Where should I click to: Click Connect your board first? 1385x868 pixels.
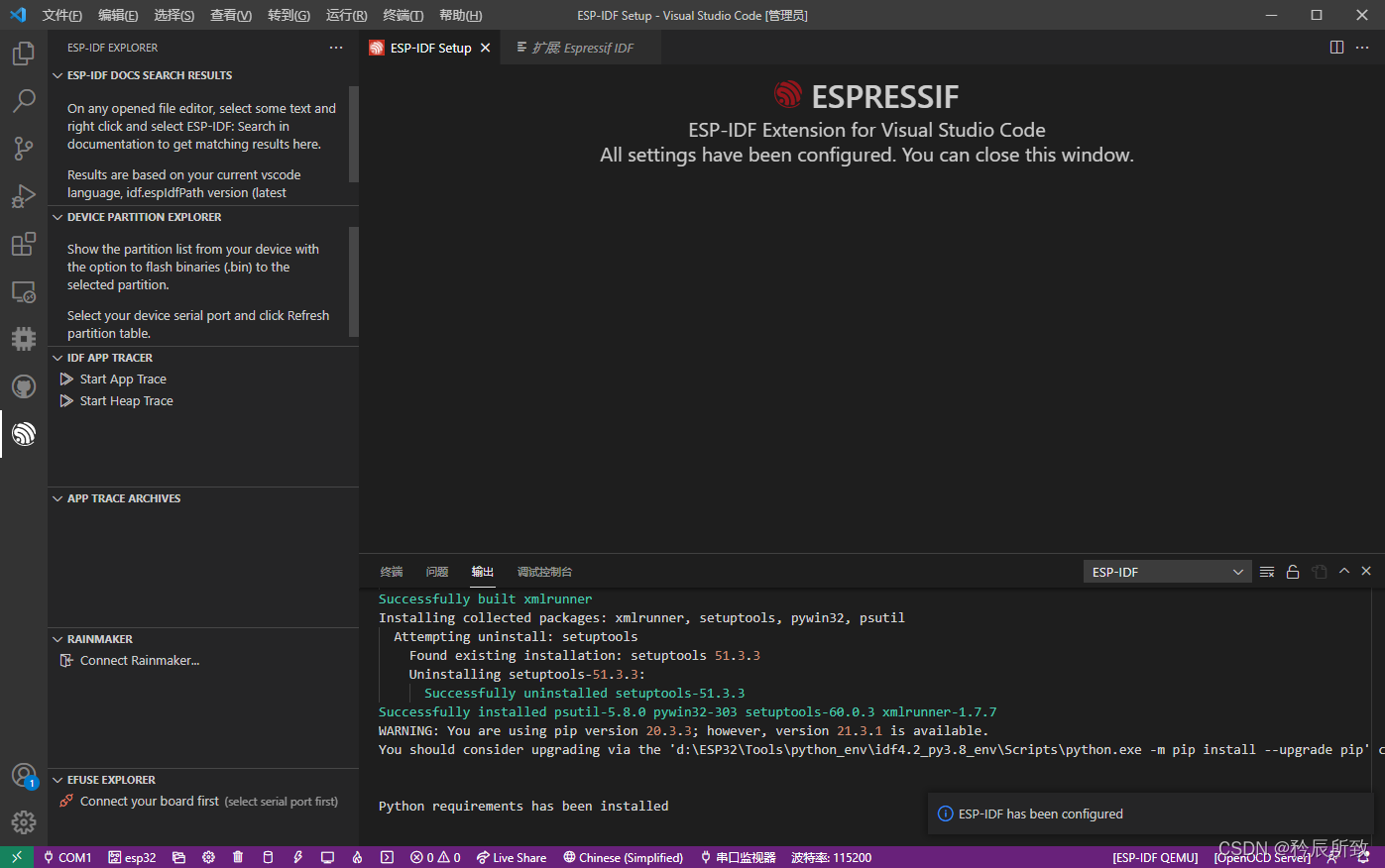[150, 802]
